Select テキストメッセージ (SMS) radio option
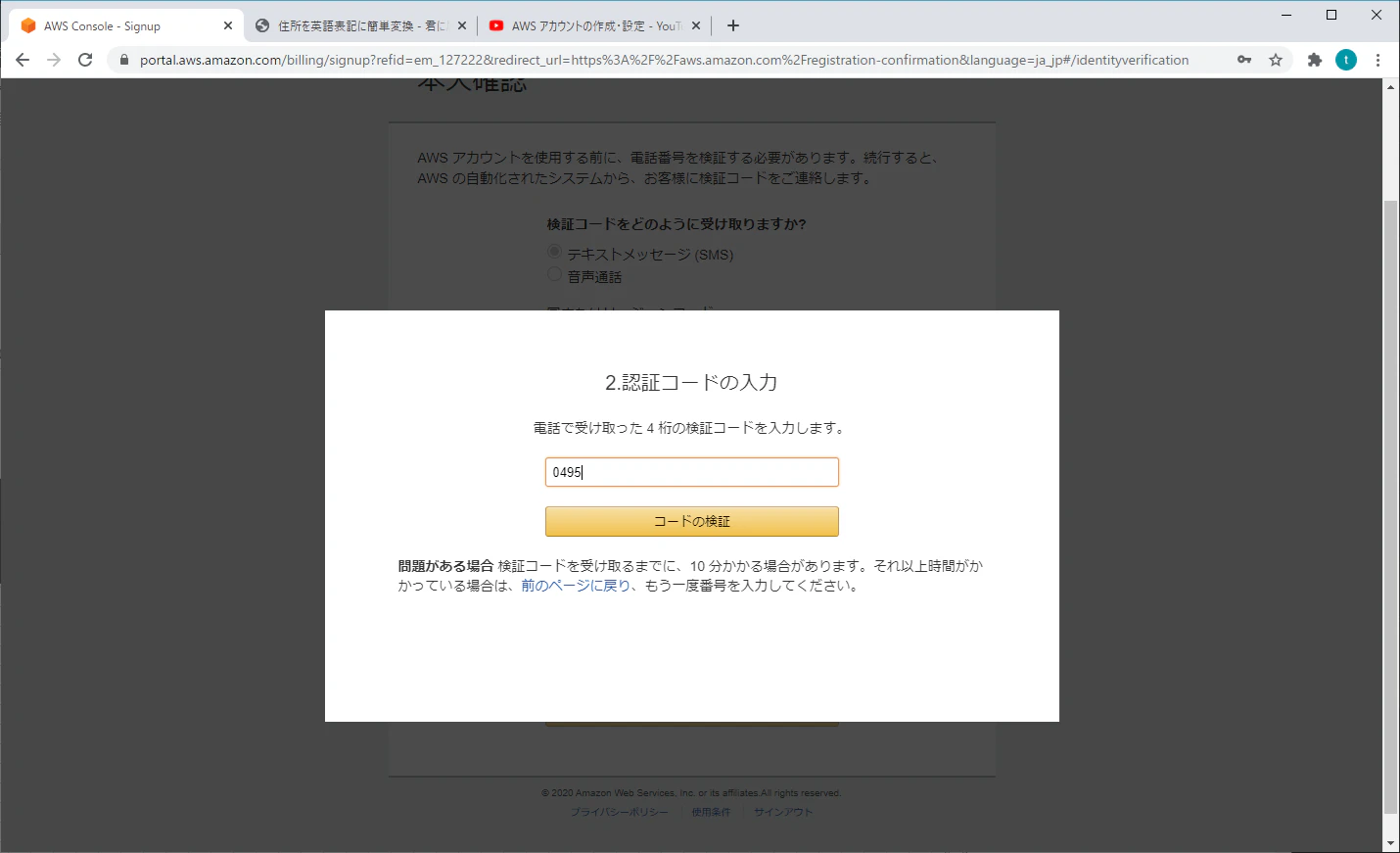The height and width of the screenshot is (853, 1400). [554, 252]
